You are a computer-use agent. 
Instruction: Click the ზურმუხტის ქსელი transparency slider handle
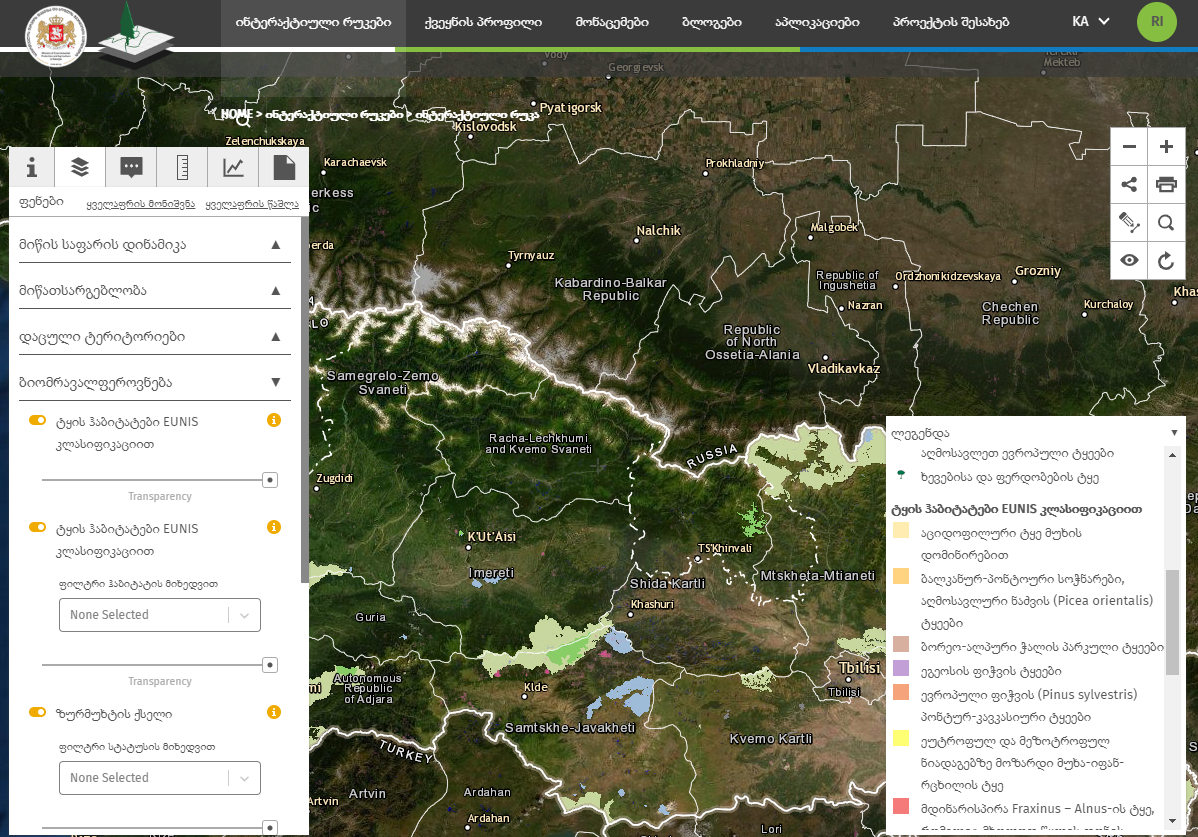(270, 827)
